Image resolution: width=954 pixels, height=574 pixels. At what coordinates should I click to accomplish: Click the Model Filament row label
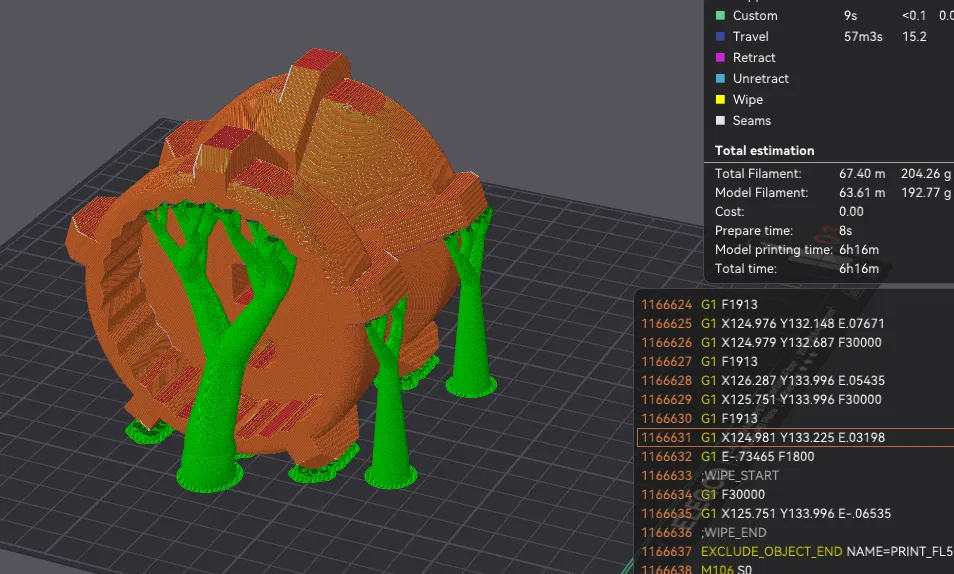(761, 192)
